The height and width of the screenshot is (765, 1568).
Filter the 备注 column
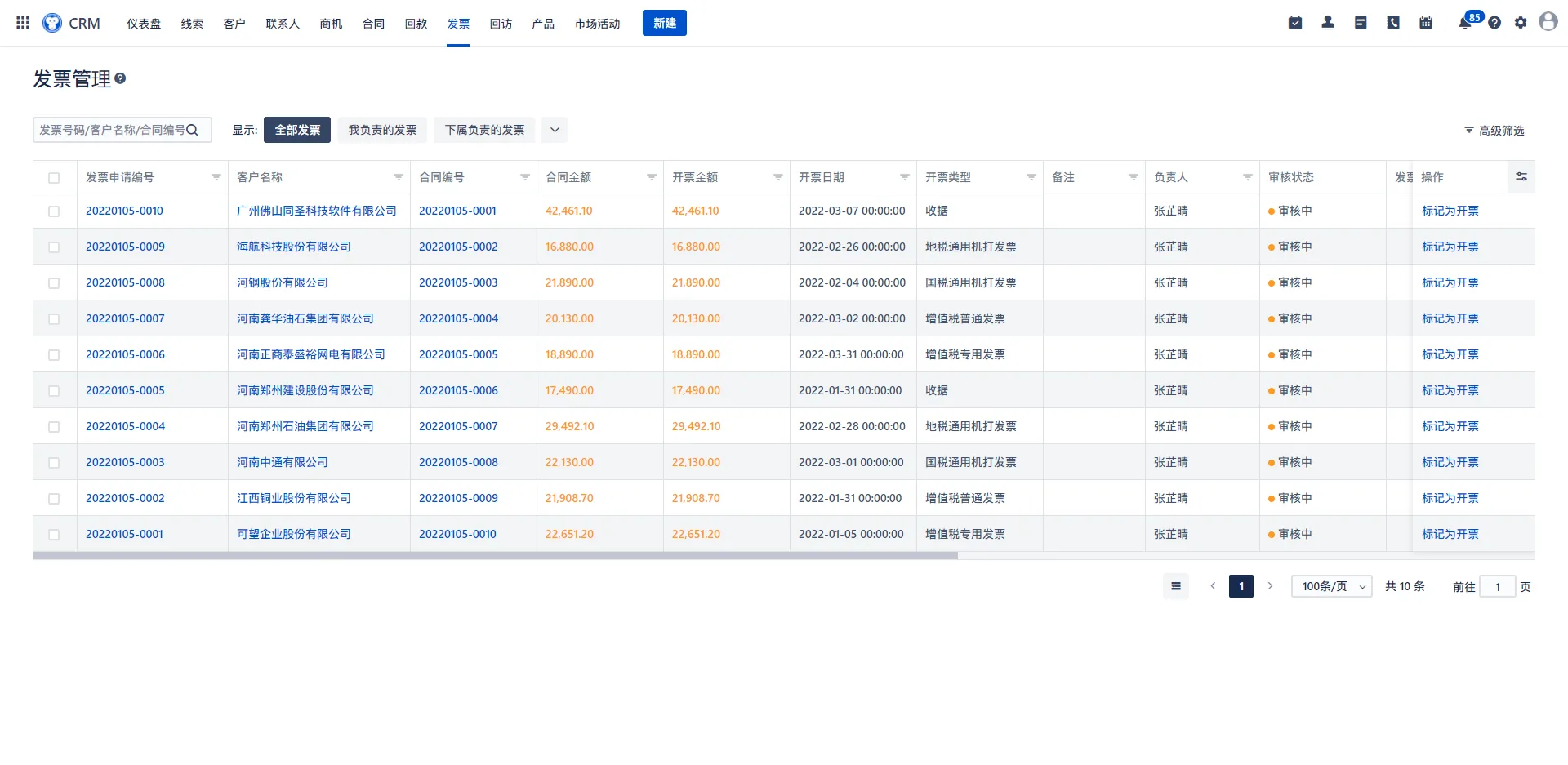(x=1134, y=177)
